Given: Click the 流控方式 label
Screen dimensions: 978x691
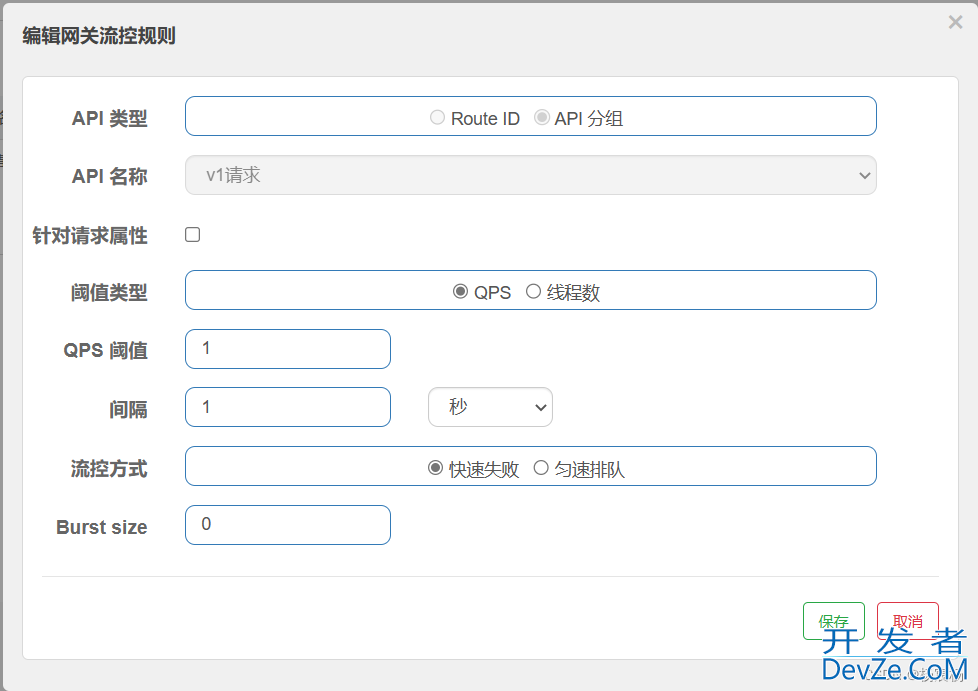Looking at the screenshot, I should point(109,468).
